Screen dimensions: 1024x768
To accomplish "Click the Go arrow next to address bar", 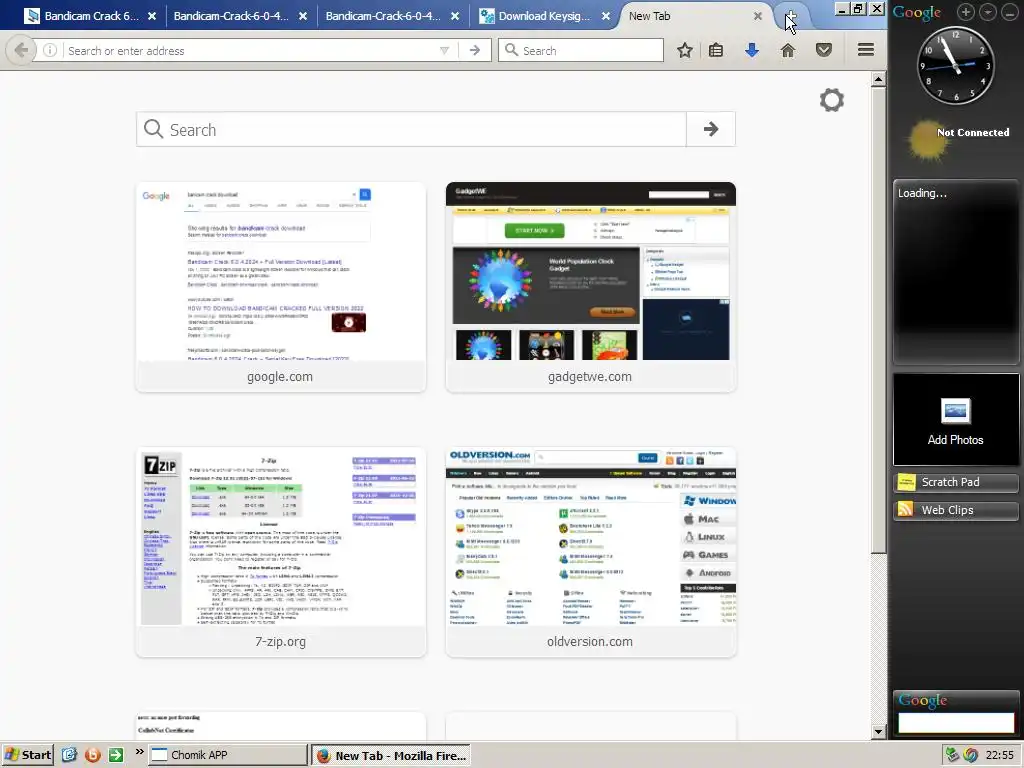I will coord(475,50).
